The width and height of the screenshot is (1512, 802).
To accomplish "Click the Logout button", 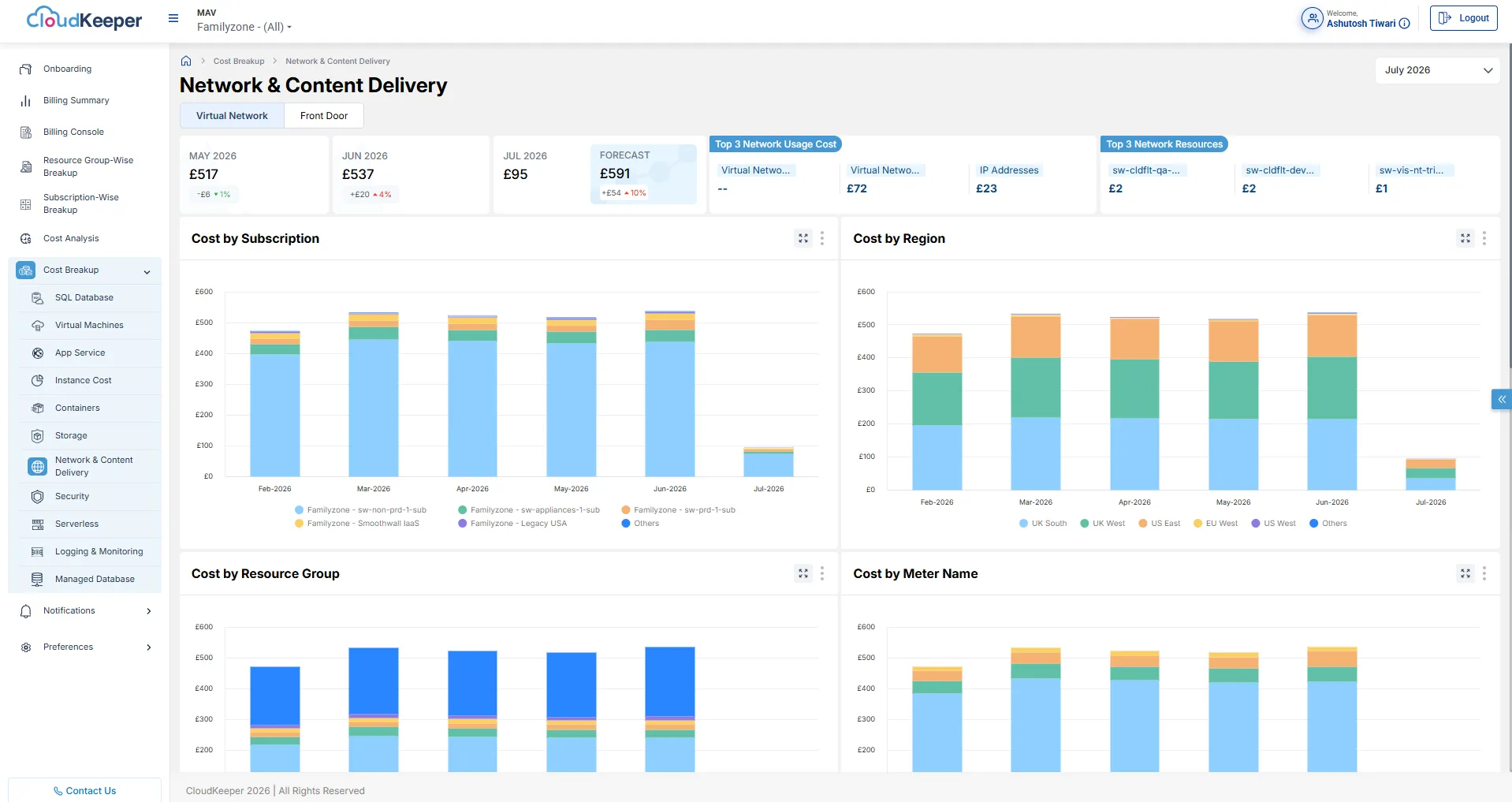I will [x=1464, y=18].
